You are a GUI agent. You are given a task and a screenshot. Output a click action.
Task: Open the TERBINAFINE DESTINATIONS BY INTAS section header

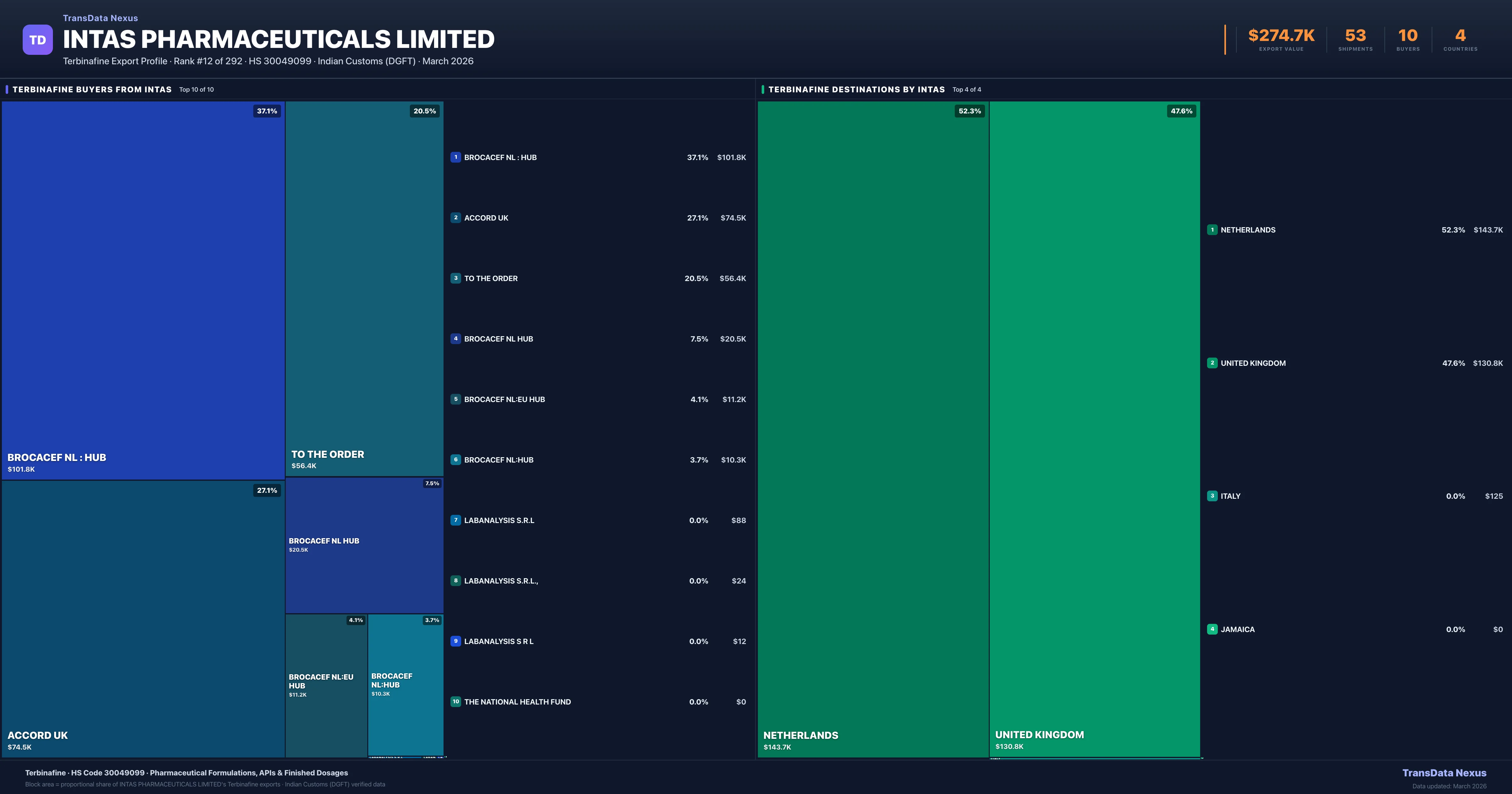(x=857, y=89)
